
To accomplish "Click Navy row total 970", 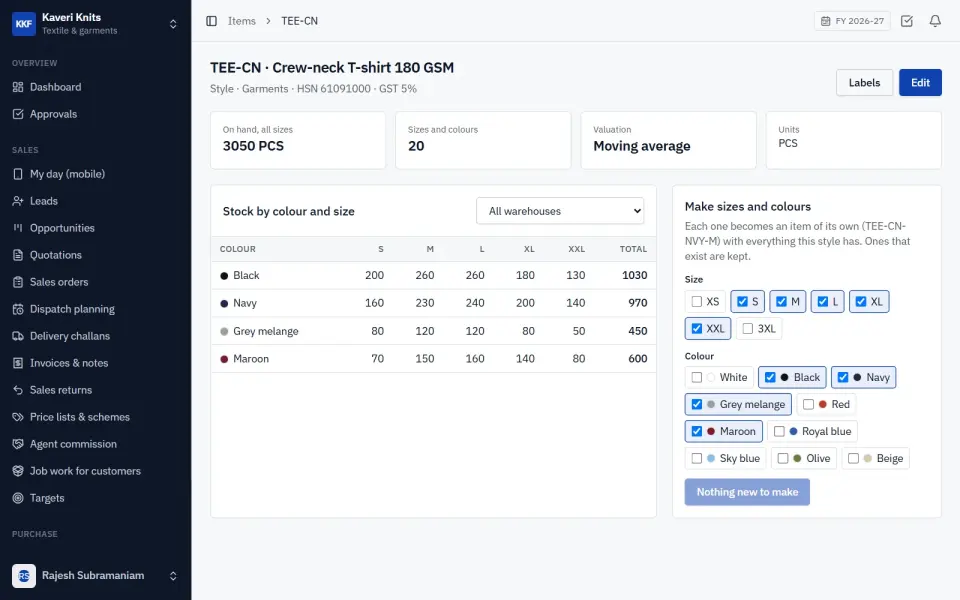I will (x=637, y=303).
